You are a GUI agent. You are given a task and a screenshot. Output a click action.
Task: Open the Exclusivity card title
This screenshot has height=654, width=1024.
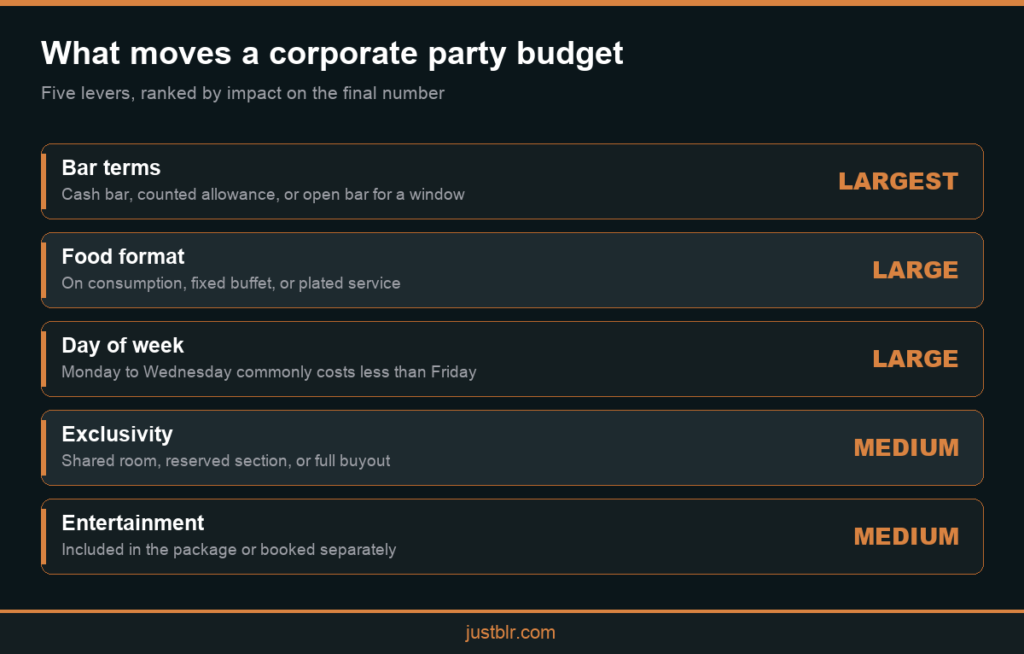click(x=117, y=434)
